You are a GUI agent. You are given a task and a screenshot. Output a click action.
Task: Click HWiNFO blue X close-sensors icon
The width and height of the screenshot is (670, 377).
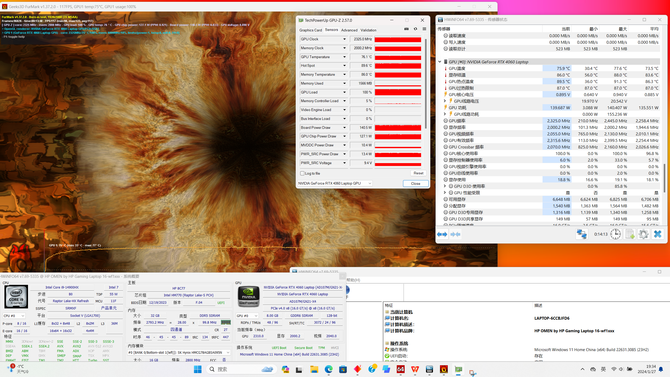(658, 234)
